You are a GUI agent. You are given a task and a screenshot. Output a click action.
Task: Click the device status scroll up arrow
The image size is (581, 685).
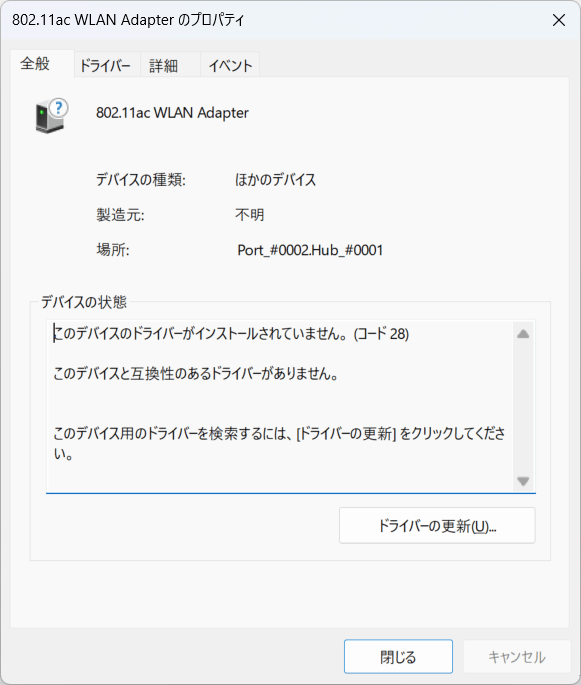523,334
